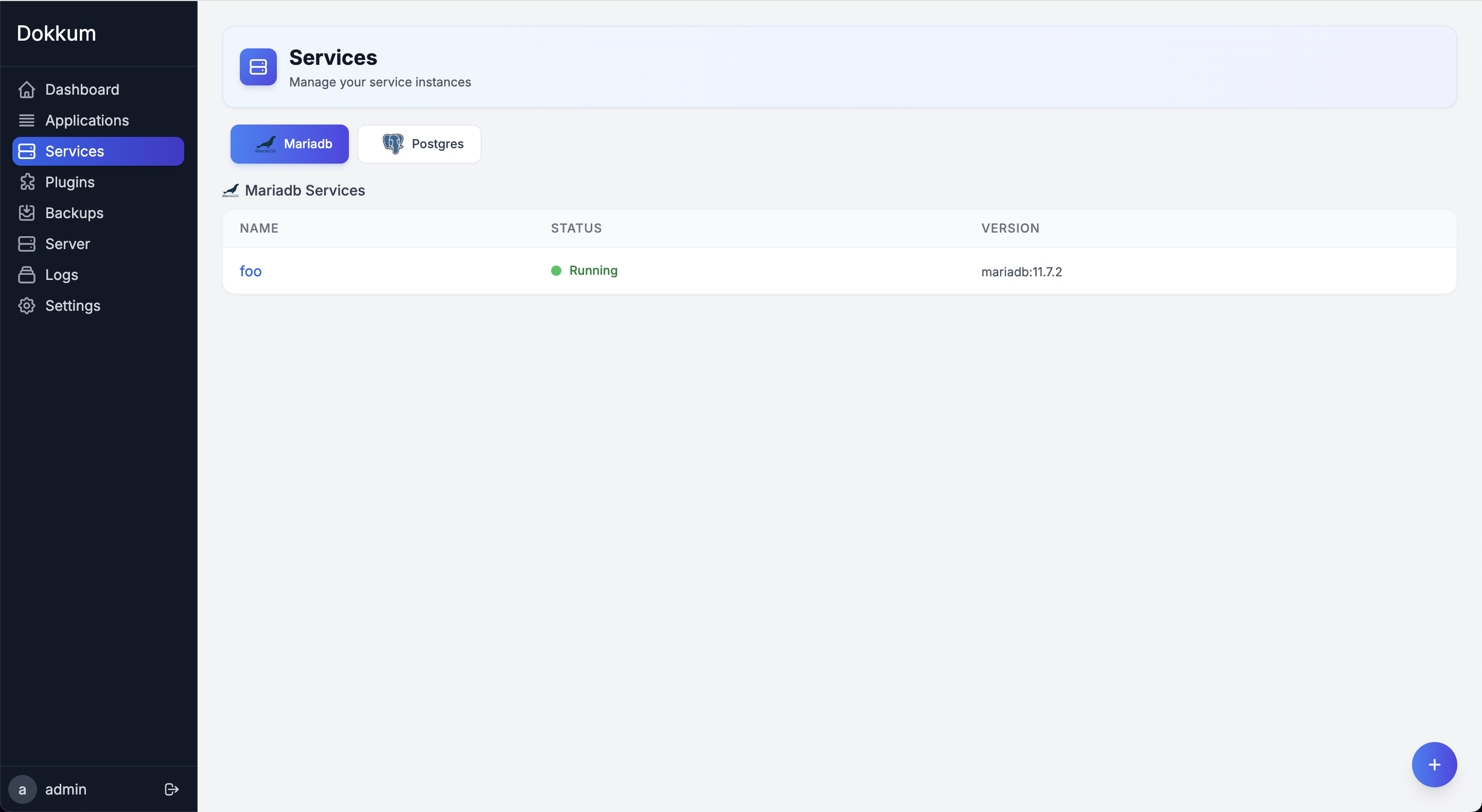Open the Dashboard page
Screen dimensions: 1482x812
pyautogui.click(x=98, y=90)
